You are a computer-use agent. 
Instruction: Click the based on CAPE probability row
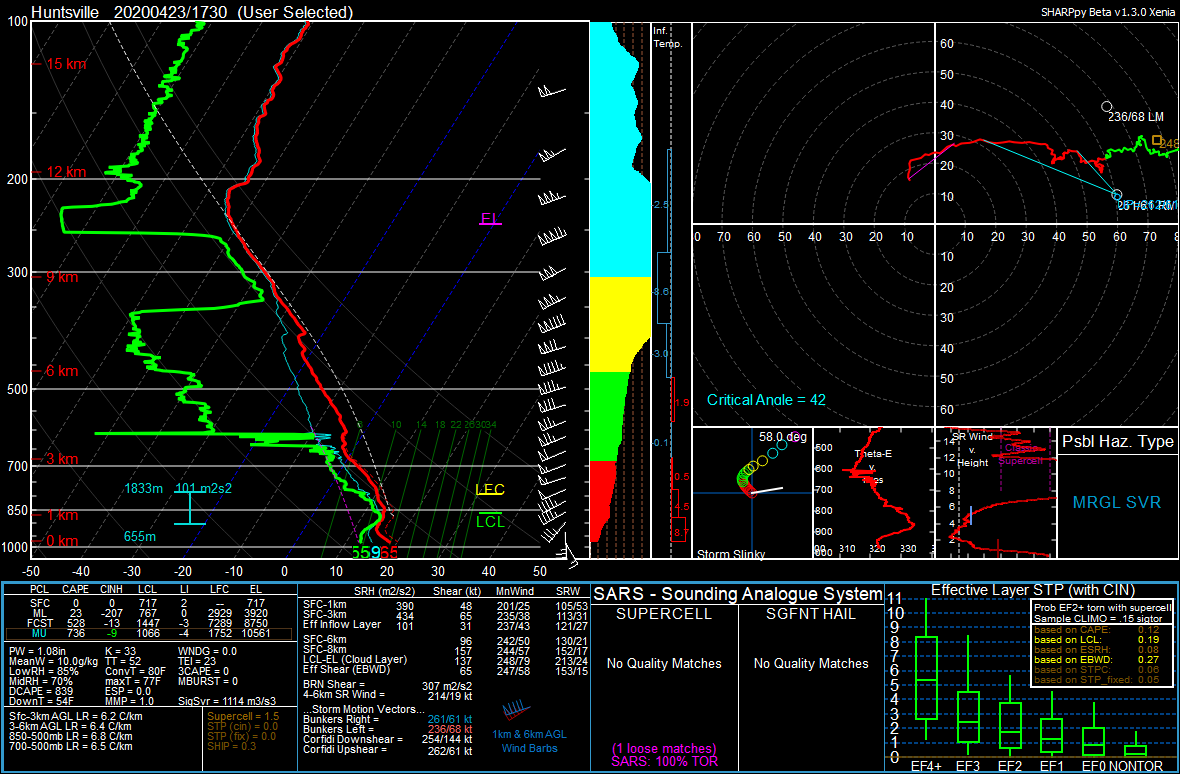1099,629
